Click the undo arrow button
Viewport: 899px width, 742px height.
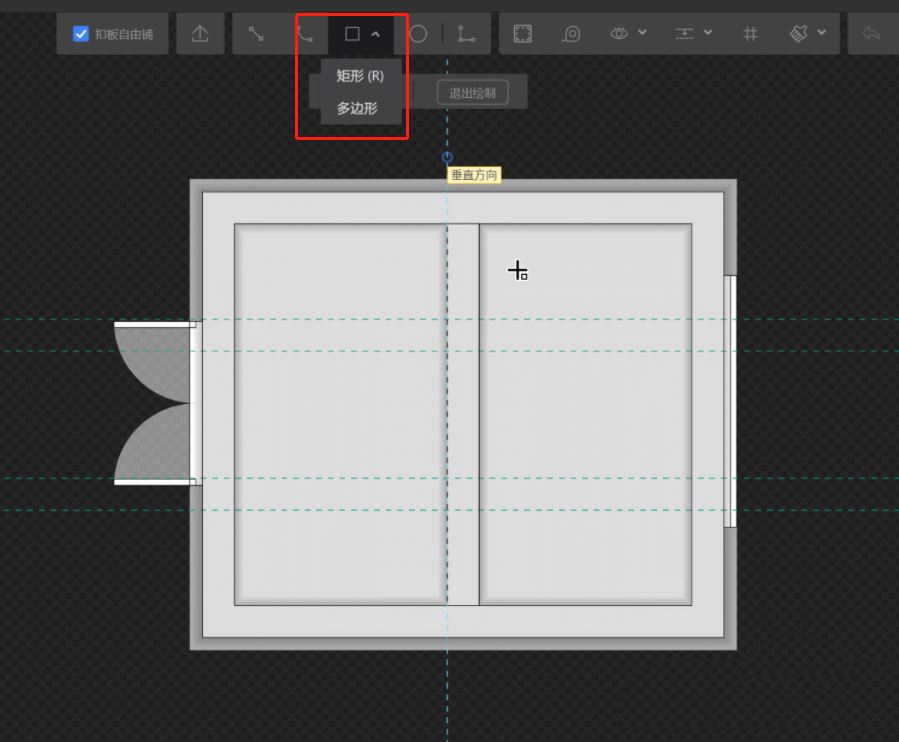872,34
